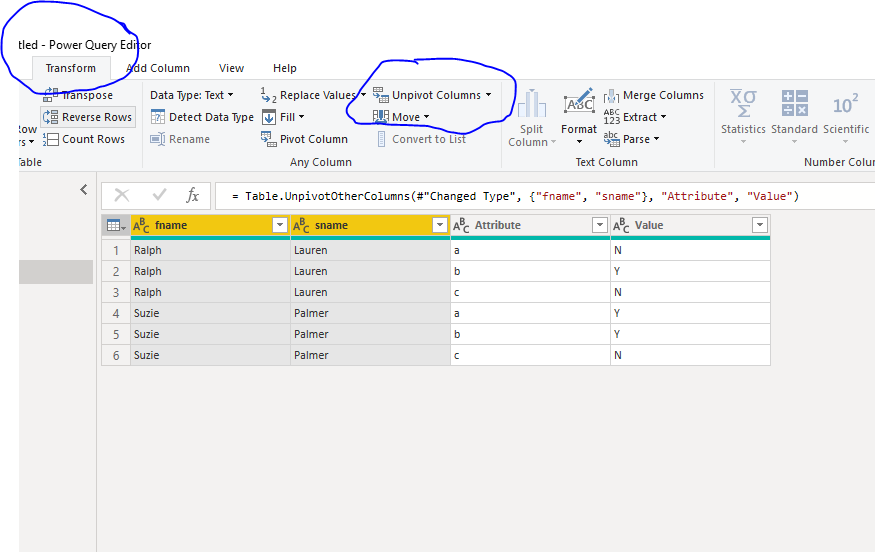Click the Value column data type icon

click(621, 225)
